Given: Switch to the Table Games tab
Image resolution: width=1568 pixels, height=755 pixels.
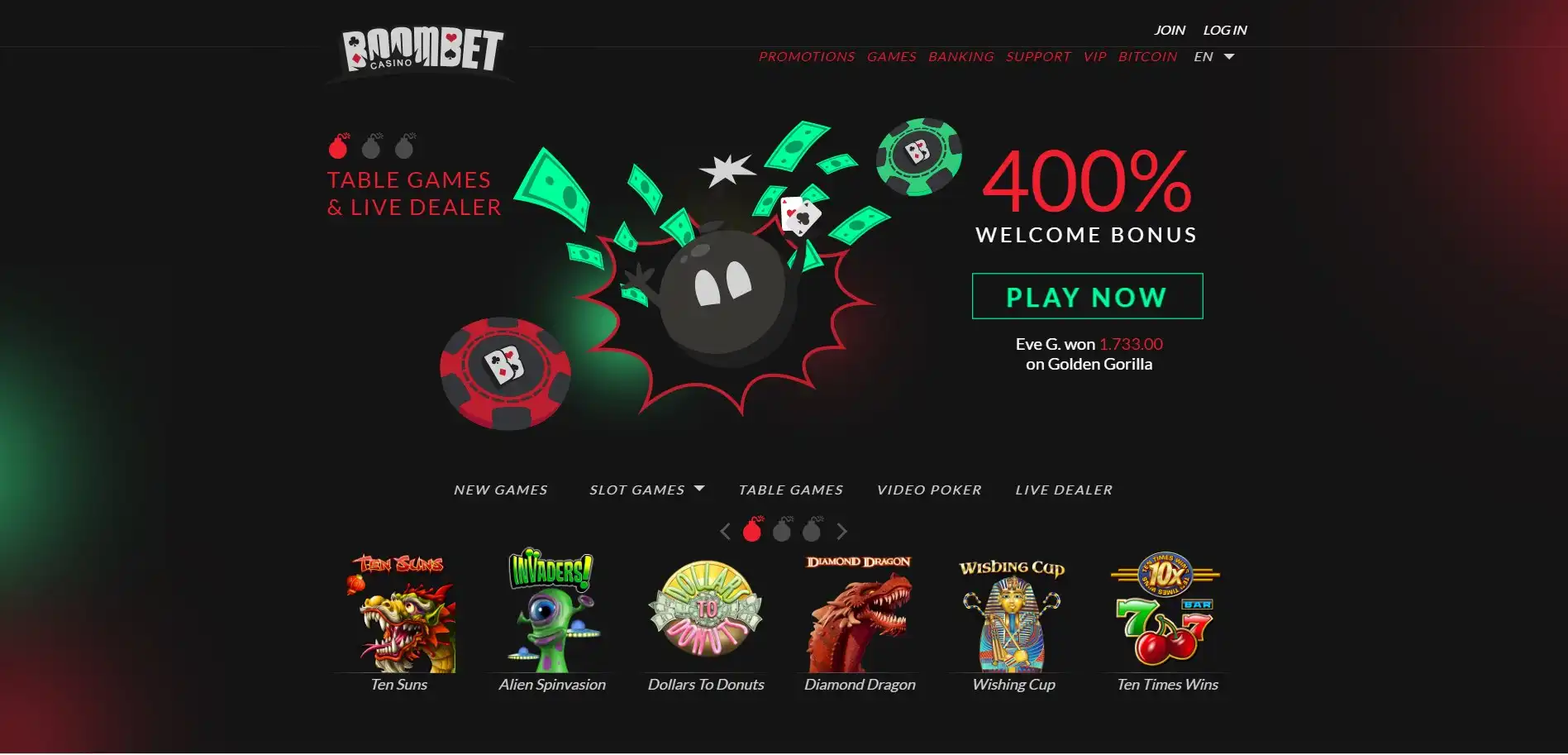Looking at the screenshot, I should (791, 490).
